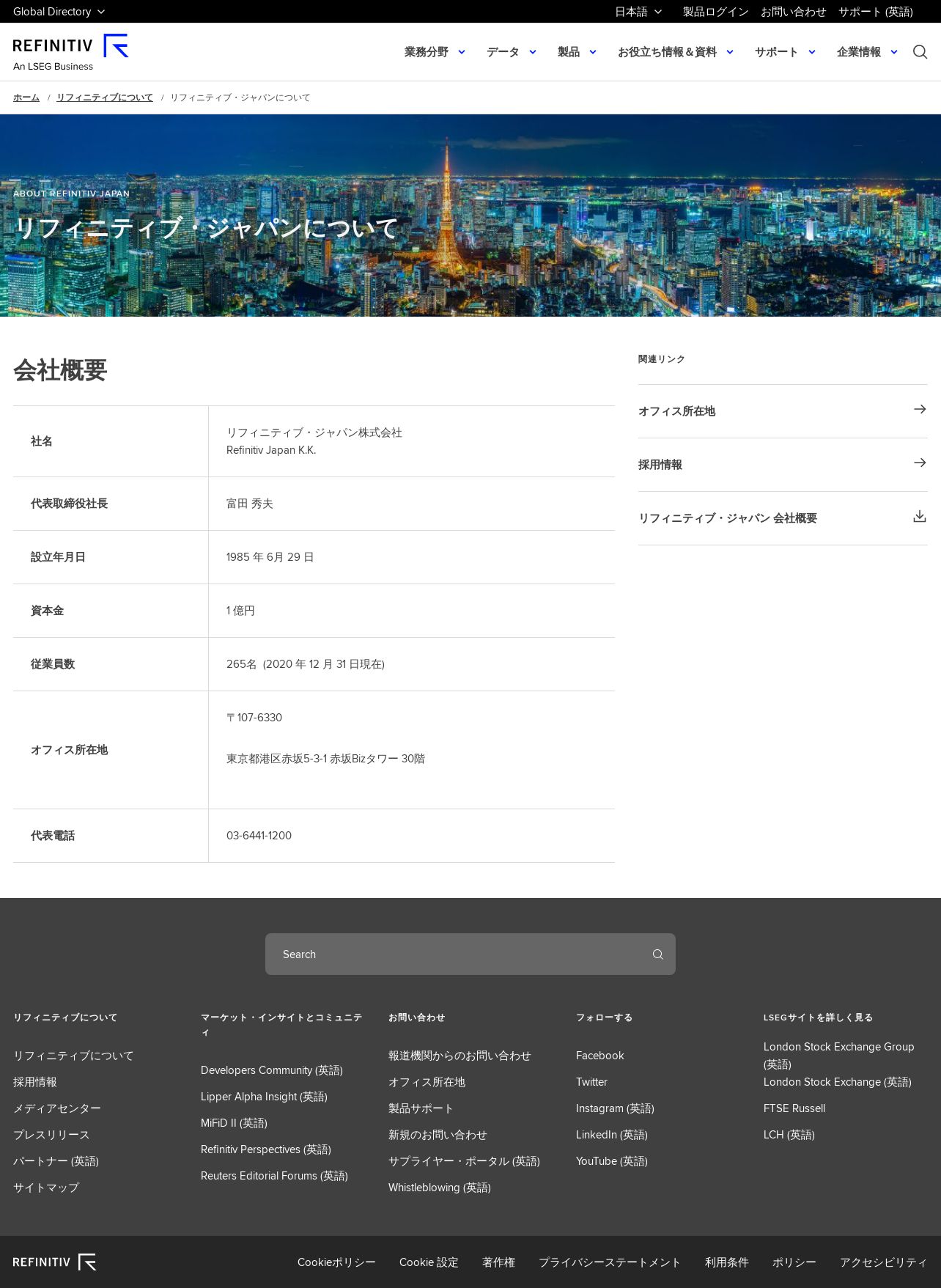Open YouTube (英語) follow link
This screenshot has height=1288, width=941.
coord(612,1161)
